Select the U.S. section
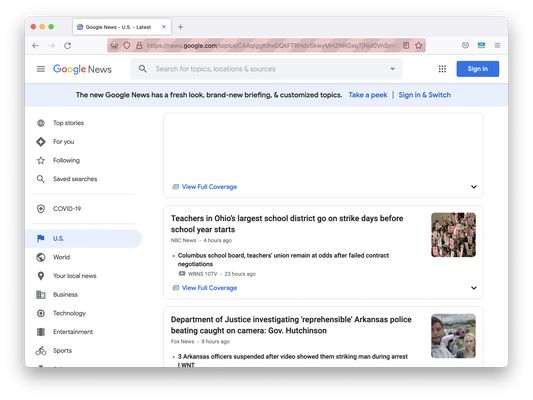This screenshot has height=400, width=533. [84, 239]
